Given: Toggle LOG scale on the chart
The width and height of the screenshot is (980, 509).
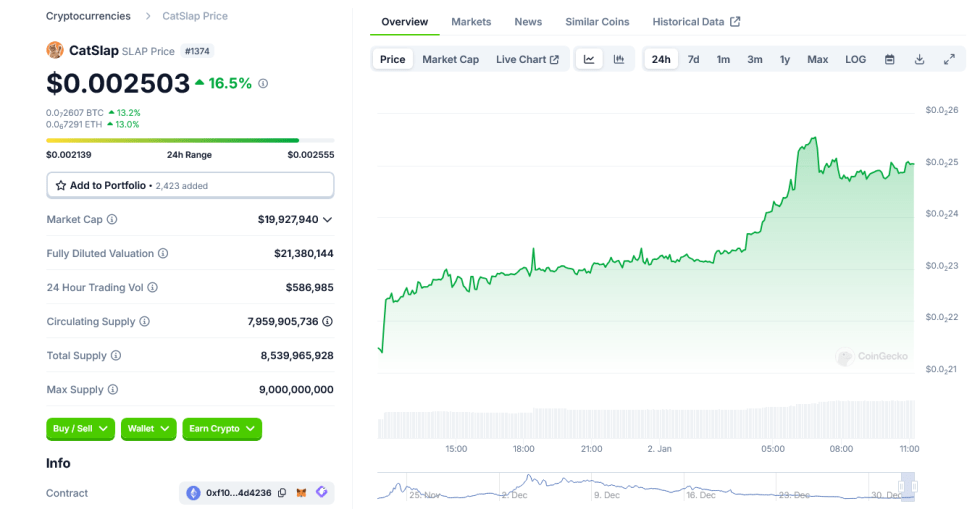Looking at the screenshot, I should tap(855, 60).
